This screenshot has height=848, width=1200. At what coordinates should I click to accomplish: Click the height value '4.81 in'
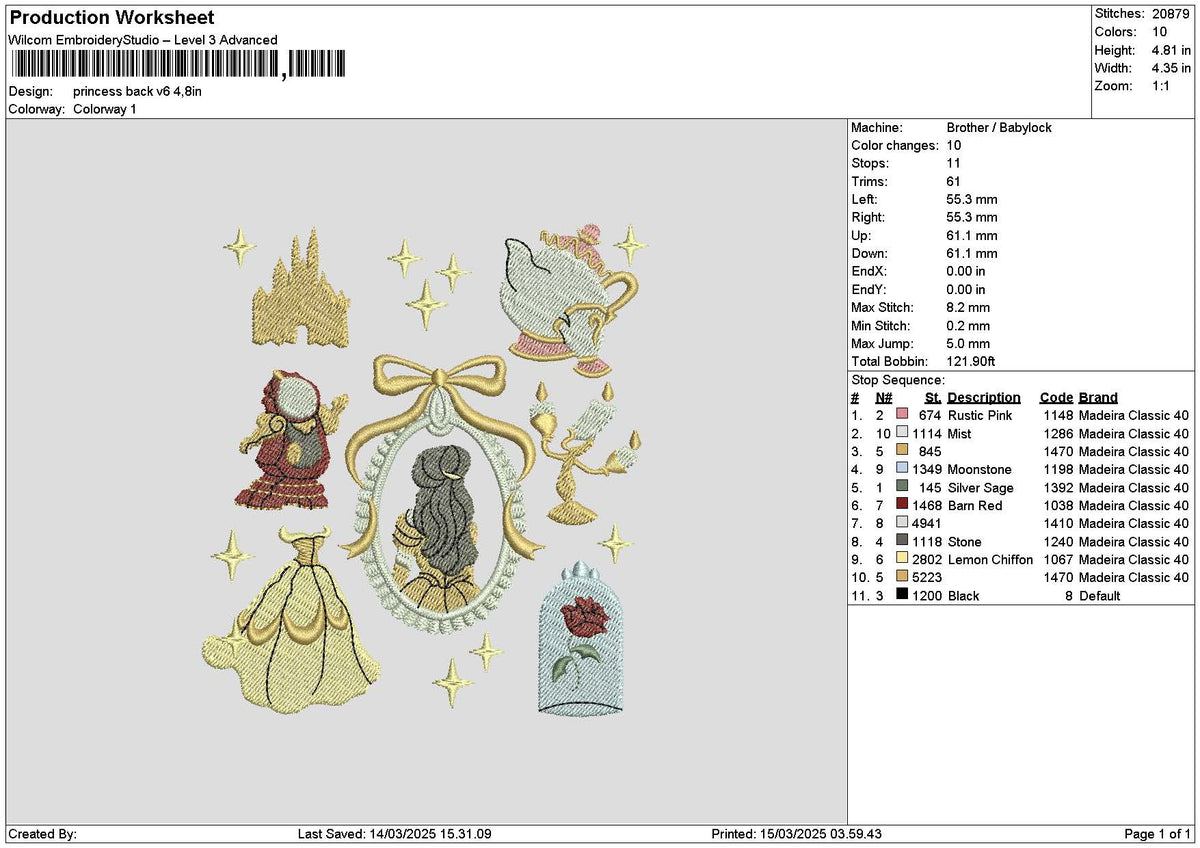1172,50
